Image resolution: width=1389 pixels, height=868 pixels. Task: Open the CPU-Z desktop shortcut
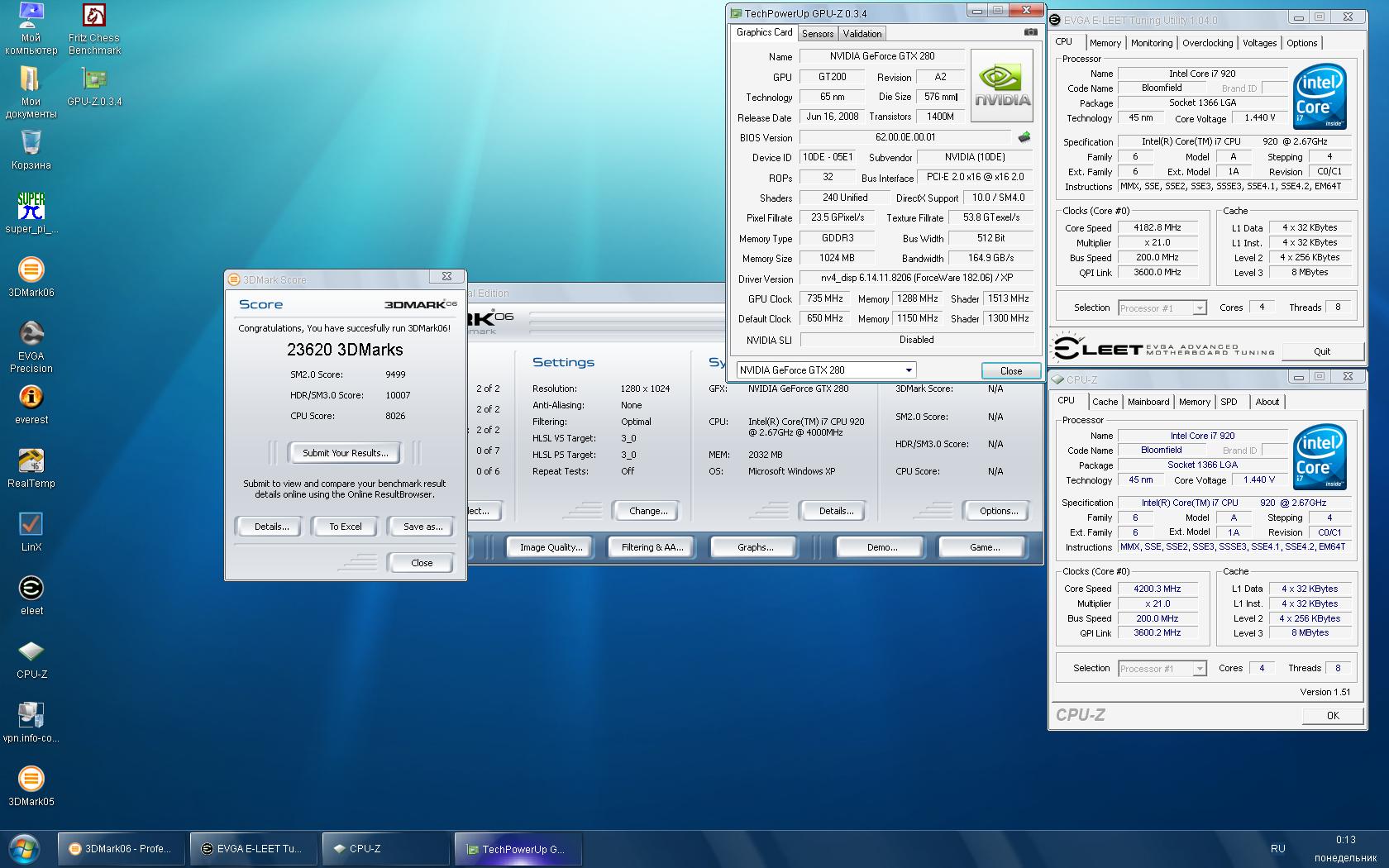(31, 659)
